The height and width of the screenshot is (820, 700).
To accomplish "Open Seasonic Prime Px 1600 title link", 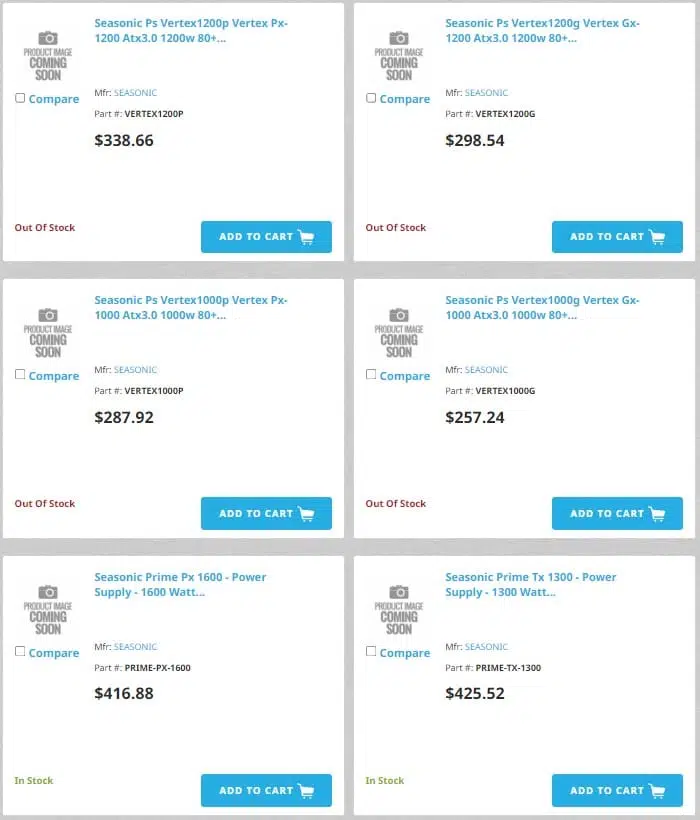I will (x=180, y=585).
